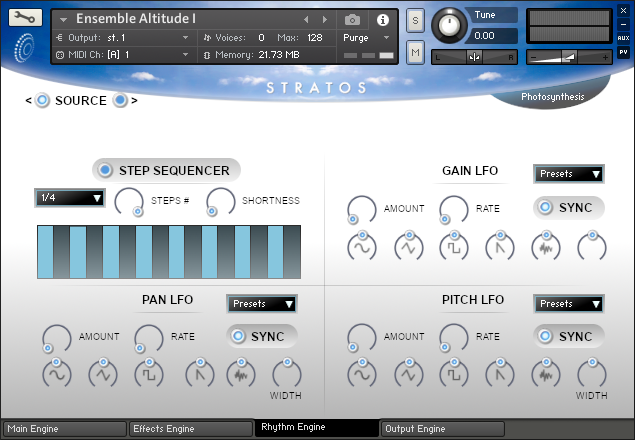Select Gain LFO sine waveform knob
Image resolution: width=635 pixels, height=440 pixels.
362,246
